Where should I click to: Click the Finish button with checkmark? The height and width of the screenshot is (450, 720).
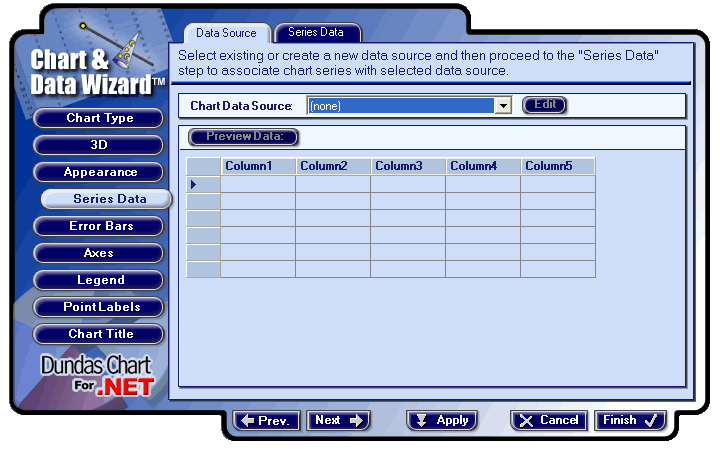pyautogui.click(x=630, y=420)
